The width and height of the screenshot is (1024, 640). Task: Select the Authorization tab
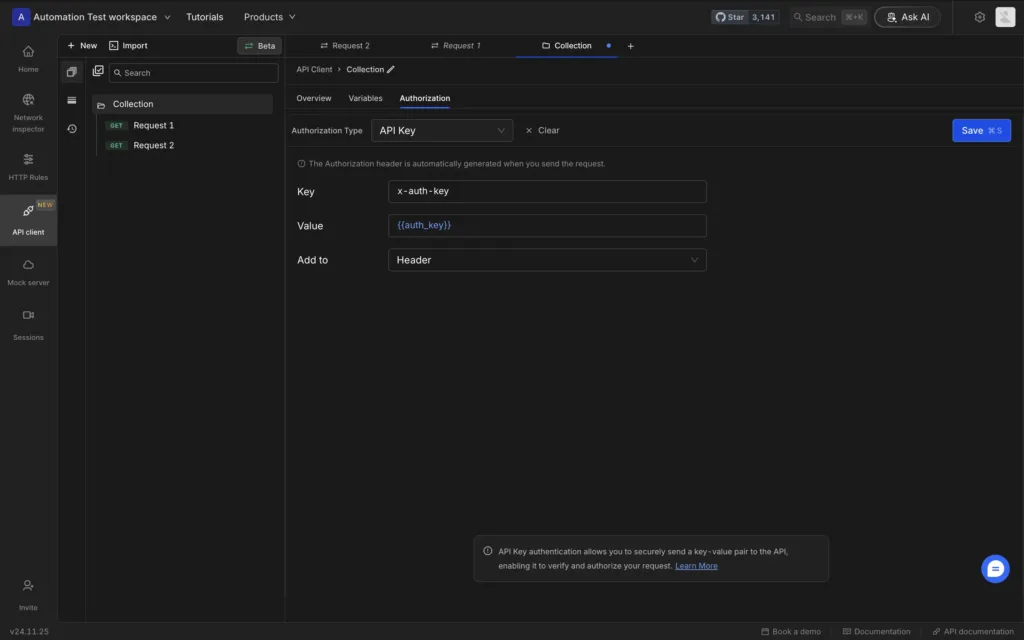[x=424, y=98]
